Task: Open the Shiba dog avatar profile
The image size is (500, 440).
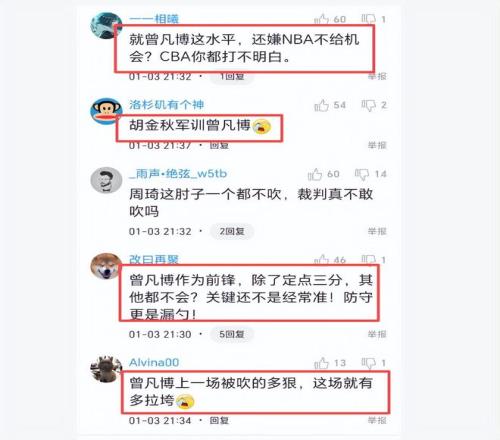Action: [106, 266]
